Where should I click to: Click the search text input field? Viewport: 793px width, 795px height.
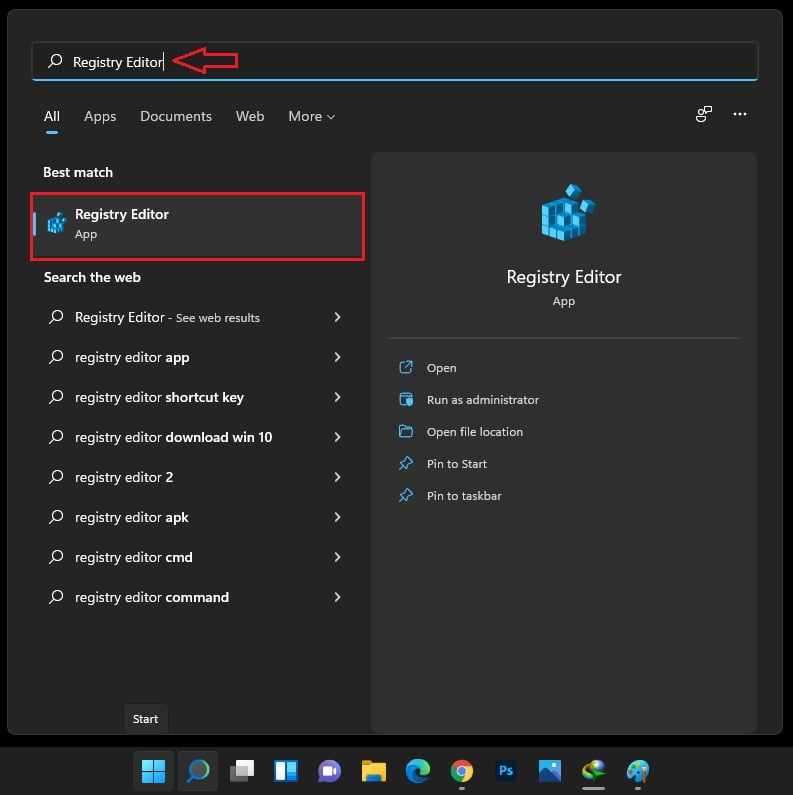[394, 61]
